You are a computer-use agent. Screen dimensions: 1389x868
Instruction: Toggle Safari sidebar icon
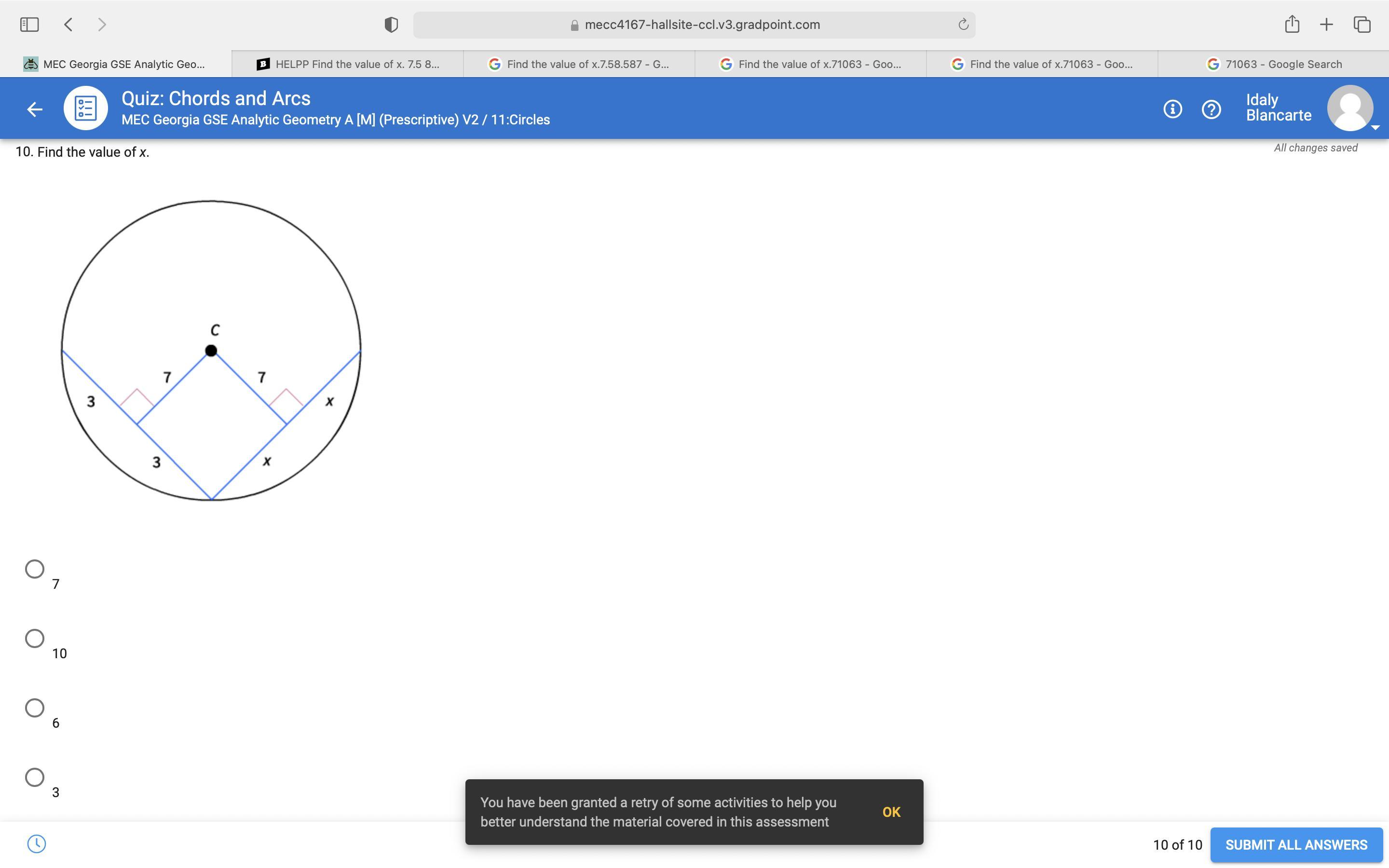coord(29,25)
